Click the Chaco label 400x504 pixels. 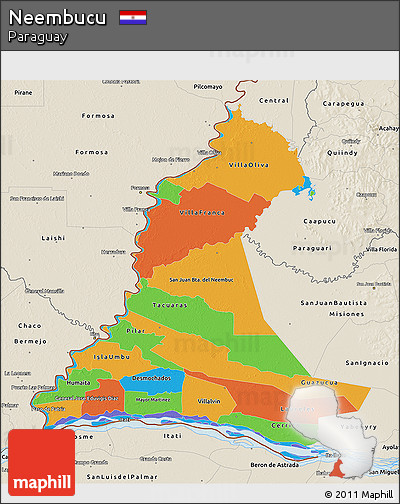[x=30, y=326]
